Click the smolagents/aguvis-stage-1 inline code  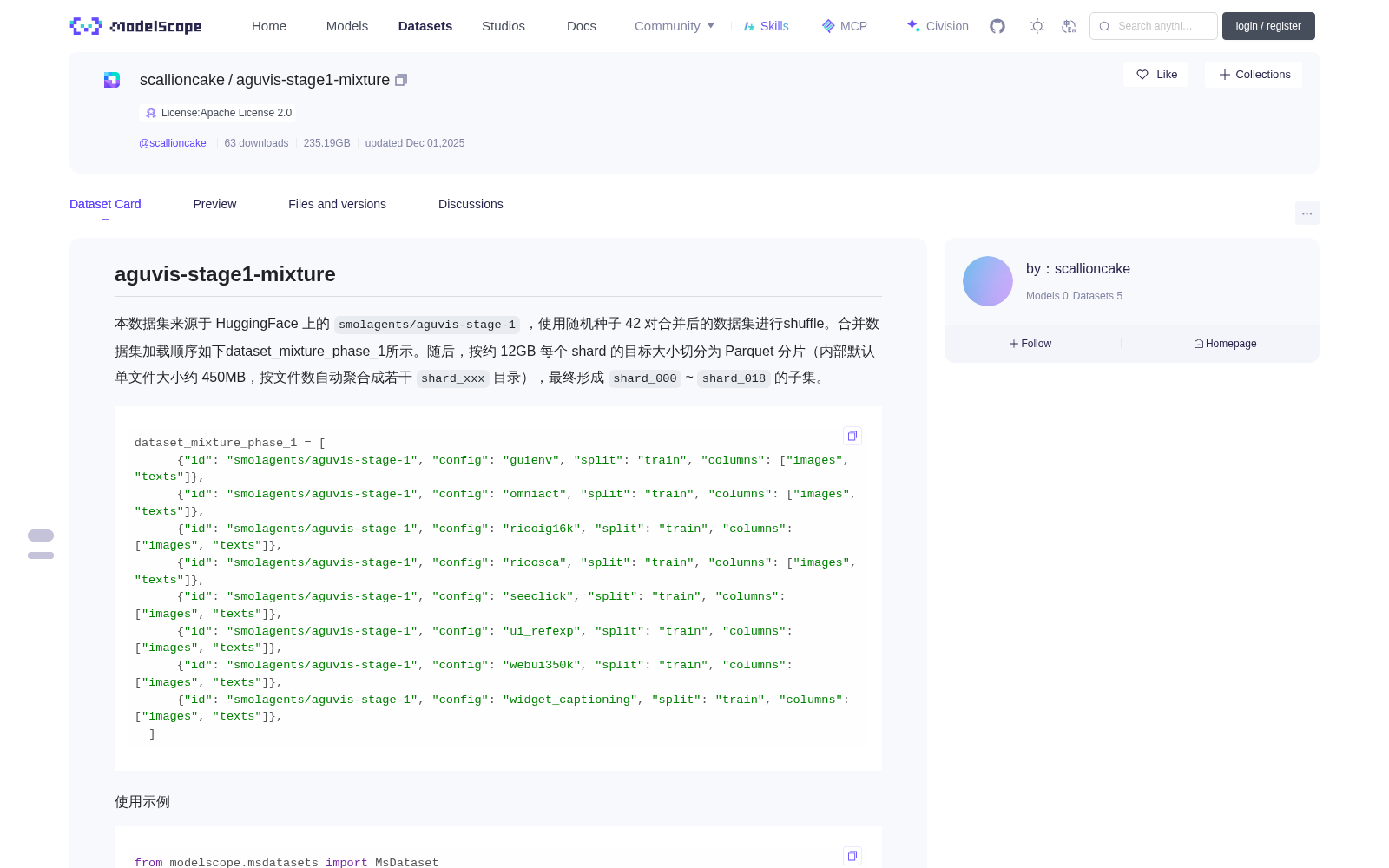pos(427,325)
